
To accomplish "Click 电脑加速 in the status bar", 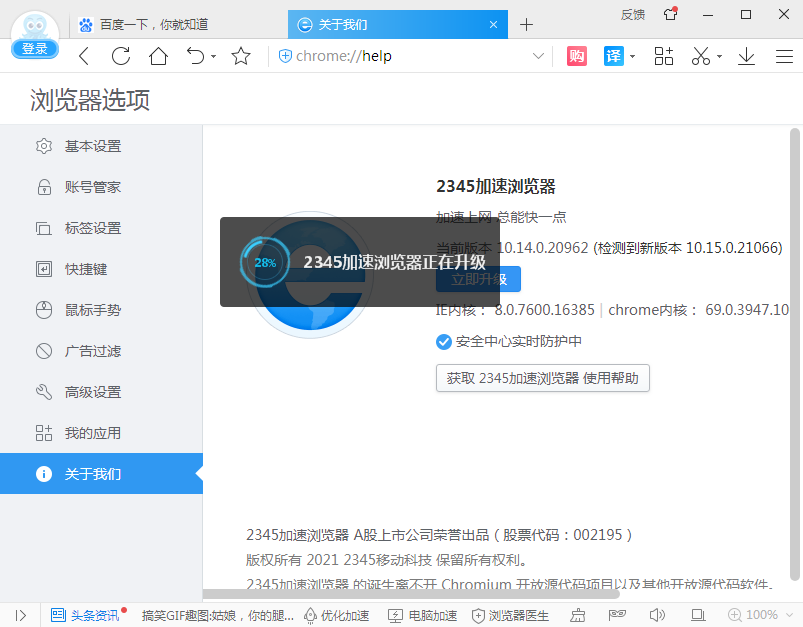I will pos(422,615).
